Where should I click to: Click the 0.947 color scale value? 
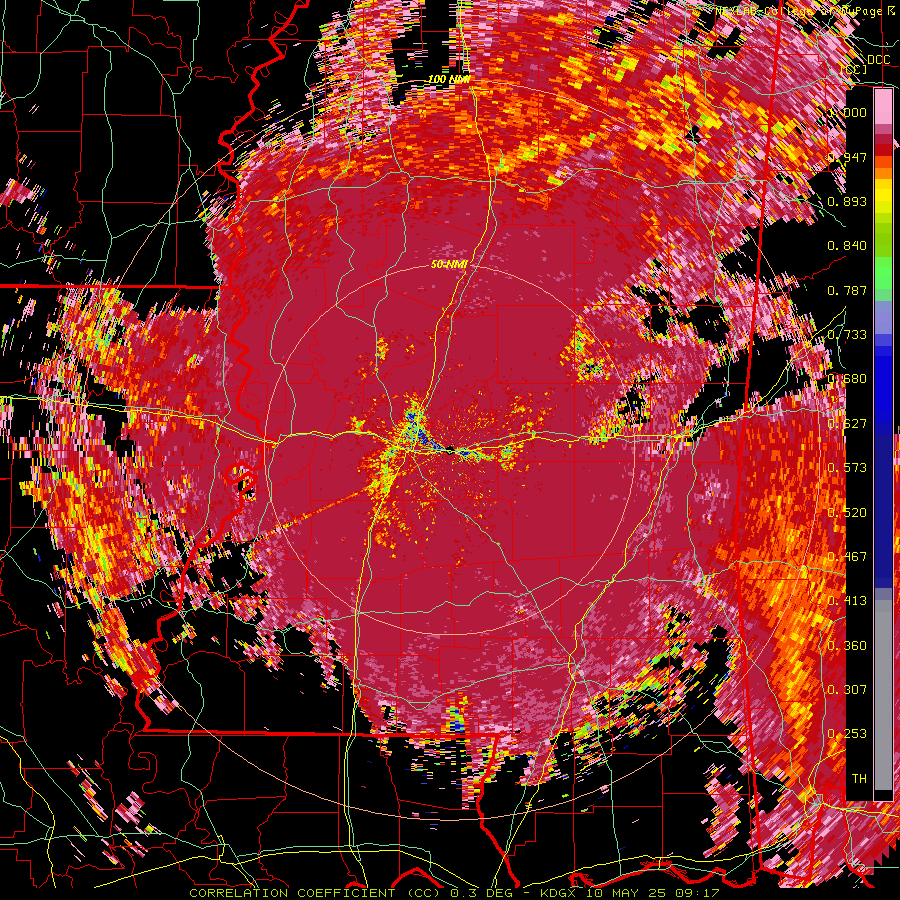pos(847,157)
